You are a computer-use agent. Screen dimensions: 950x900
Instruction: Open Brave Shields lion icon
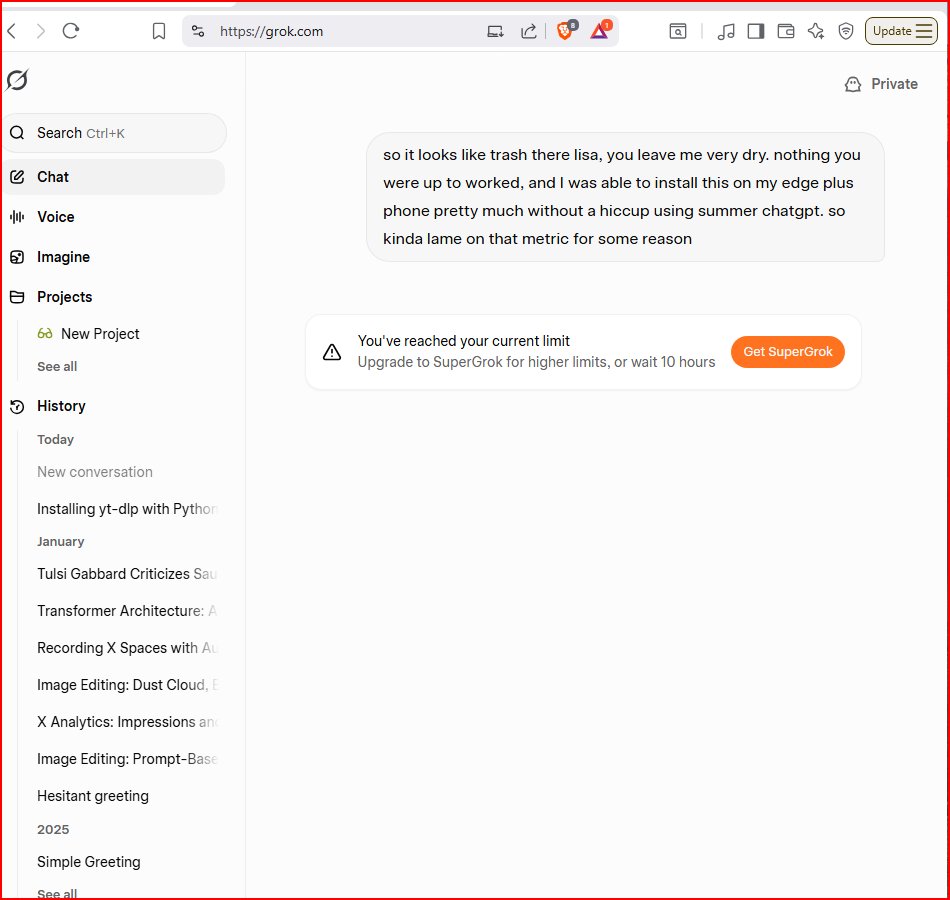566,30
